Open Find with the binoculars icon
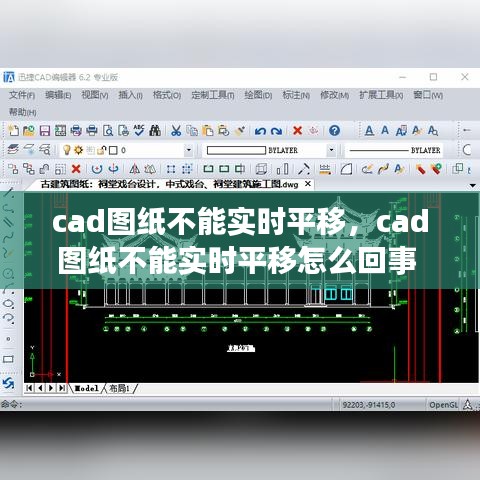Viewport: 480px width, 480px height. [x=155, y=130]
